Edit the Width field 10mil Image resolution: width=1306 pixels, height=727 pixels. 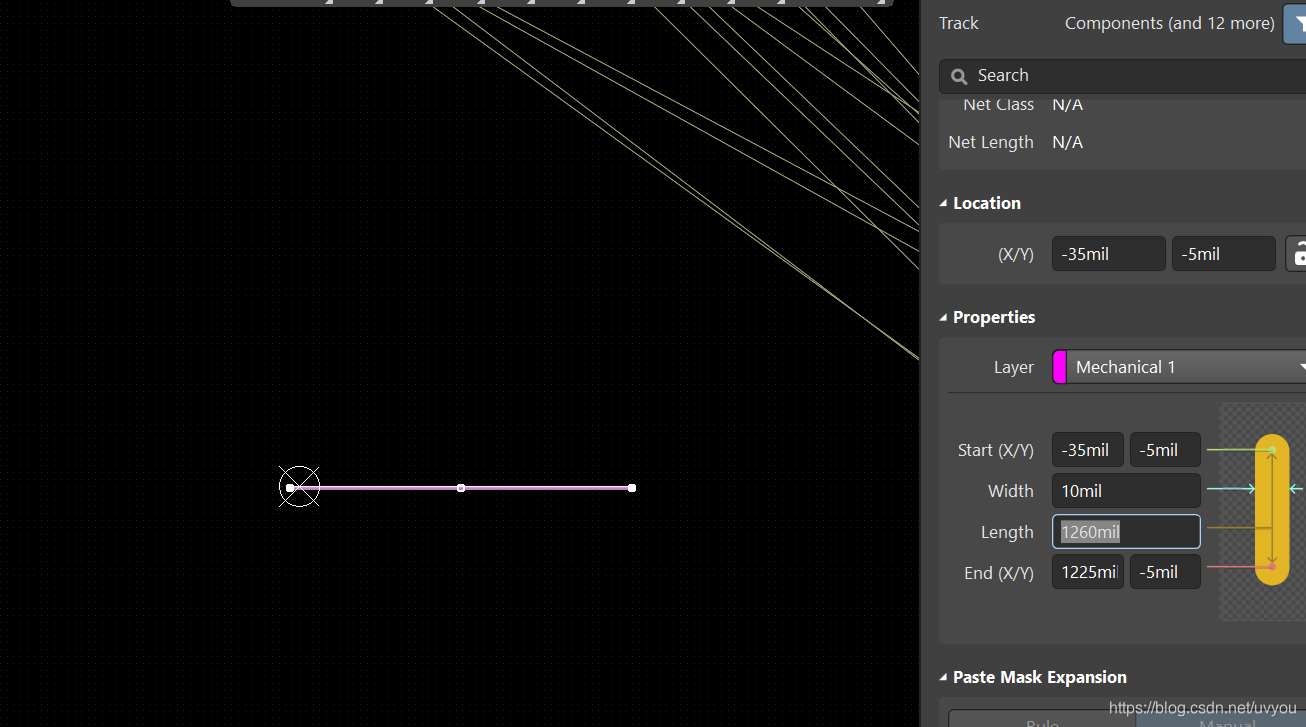pos(1126,491)
